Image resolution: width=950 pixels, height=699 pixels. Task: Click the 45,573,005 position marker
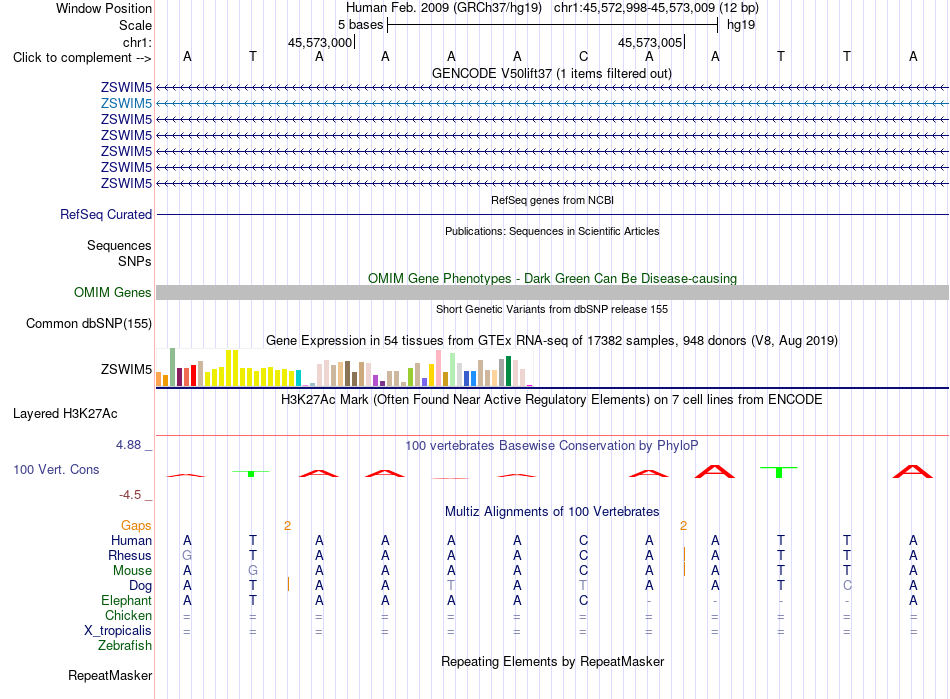(650, 42)
